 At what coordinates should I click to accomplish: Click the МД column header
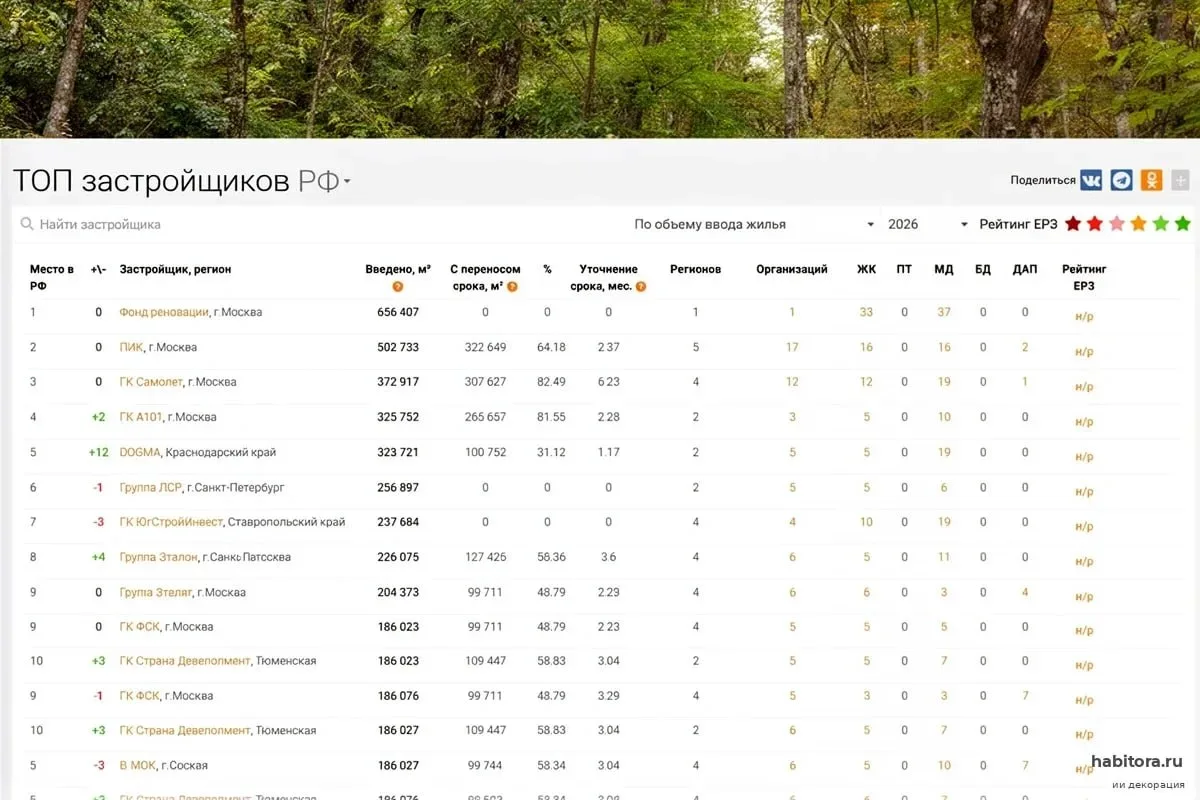coord(944,269)
